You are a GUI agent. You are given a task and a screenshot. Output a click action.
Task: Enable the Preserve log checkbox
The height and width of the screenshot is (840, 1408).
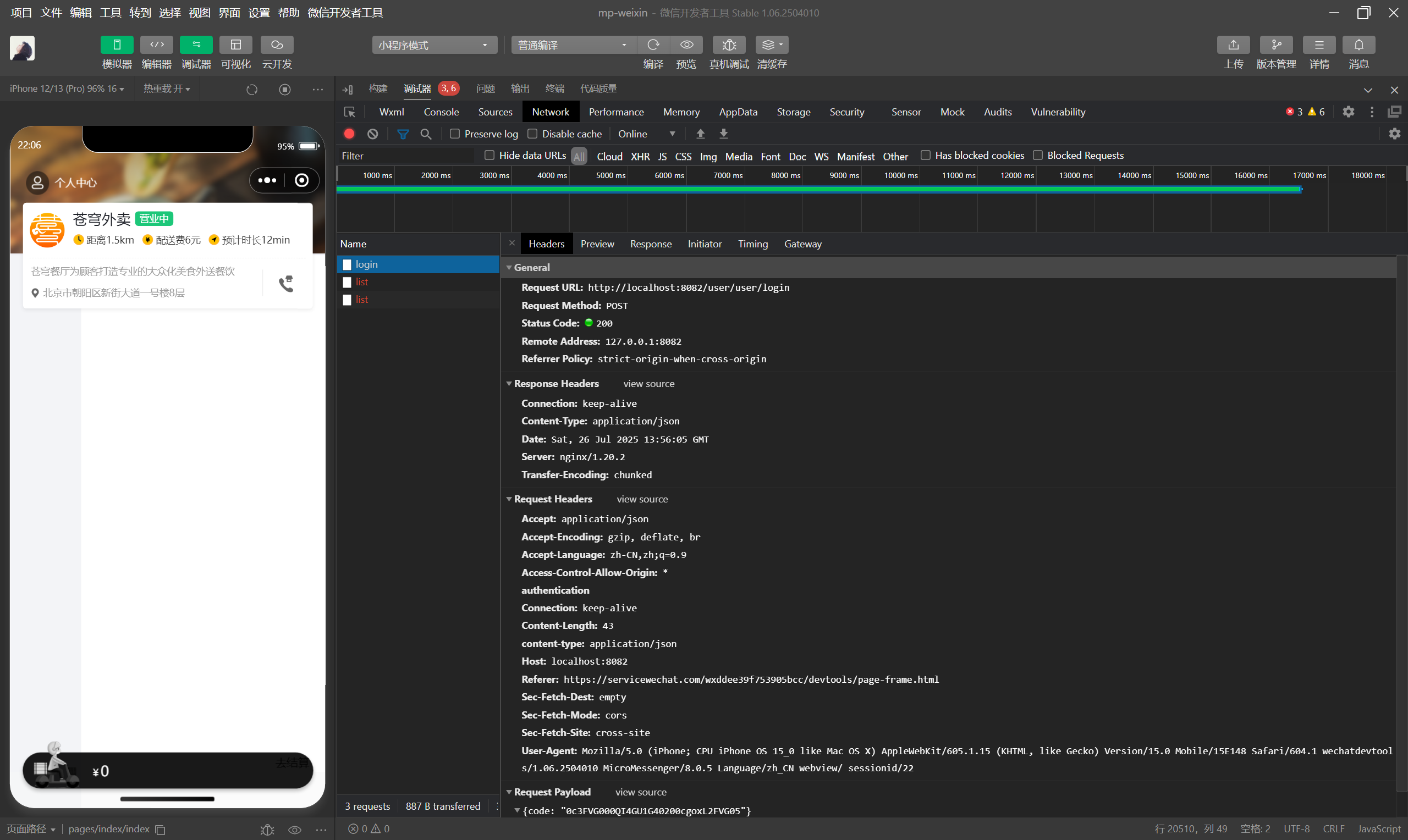click(x=455, y=134)
